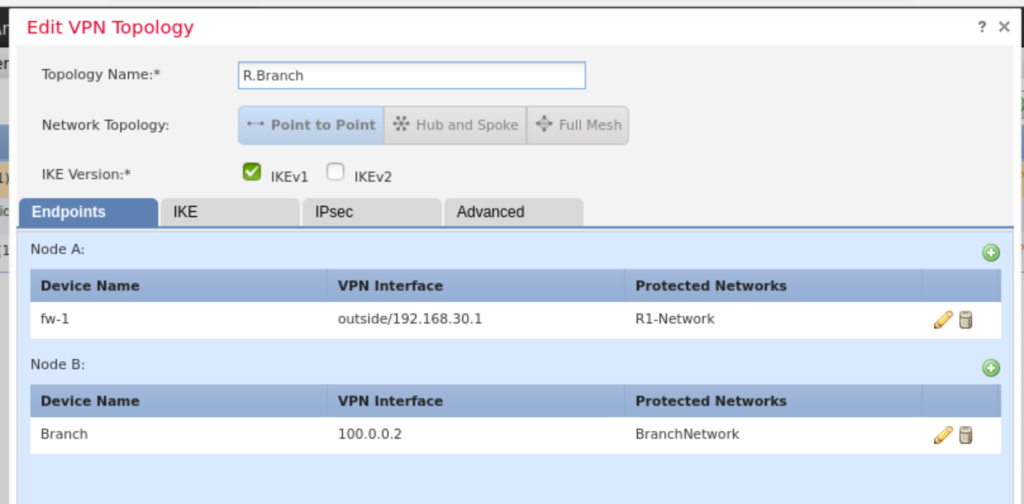
Task: Edit the fw-1 endpoint with pencil icon
Action: pyautogui.click(x=942, y=320)
